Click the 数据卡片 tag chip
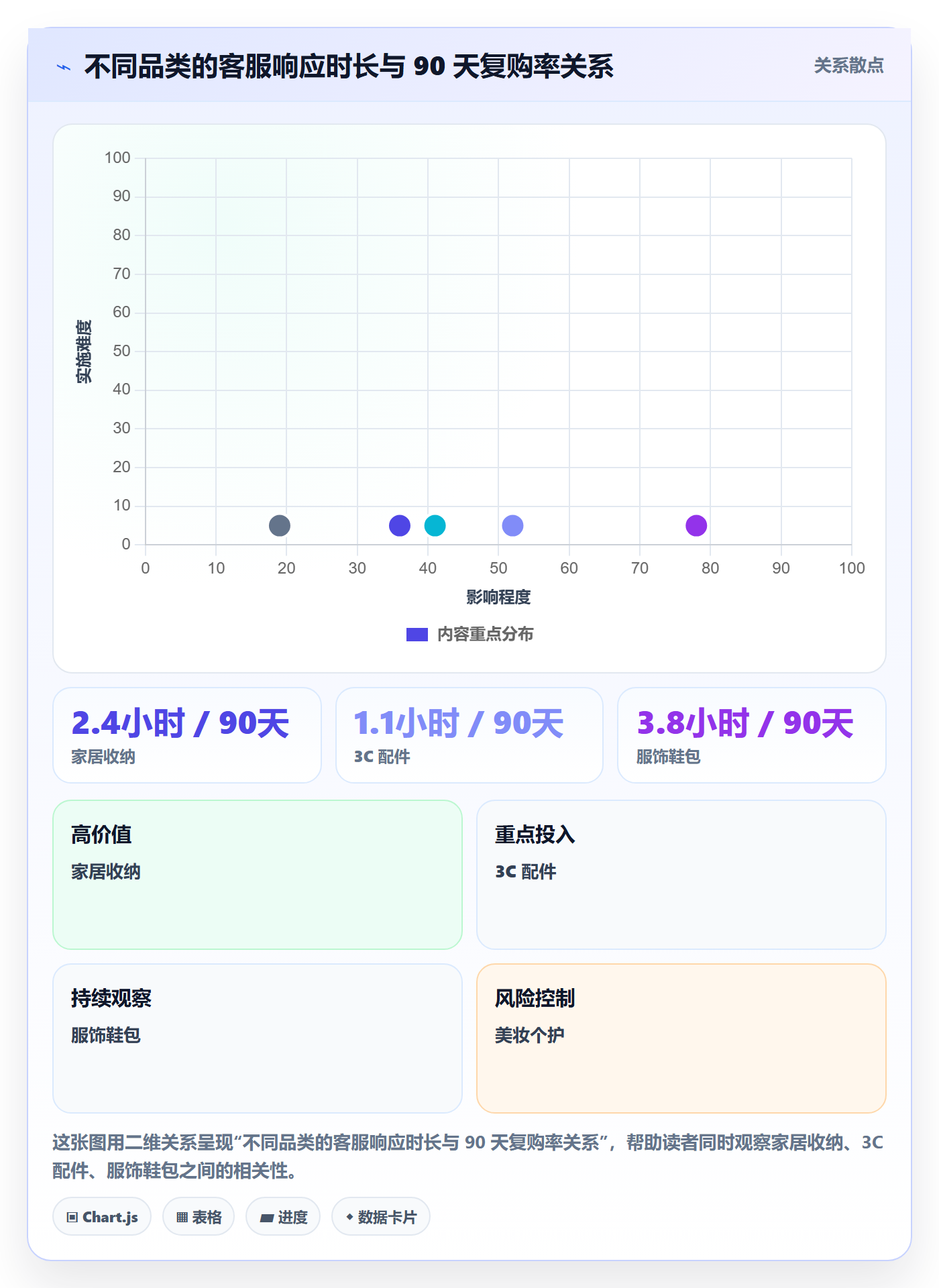 tap(381, 1217)
